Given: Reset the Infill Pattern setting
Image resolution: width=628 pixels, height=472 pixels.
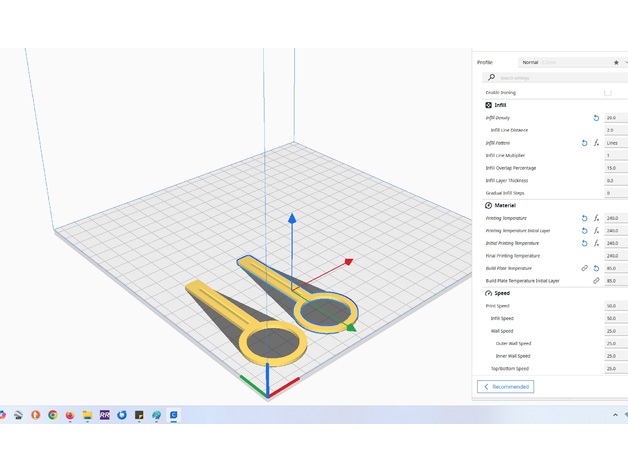Looking at the screenshot, I should pyautogui.click(x=585, y=143).
